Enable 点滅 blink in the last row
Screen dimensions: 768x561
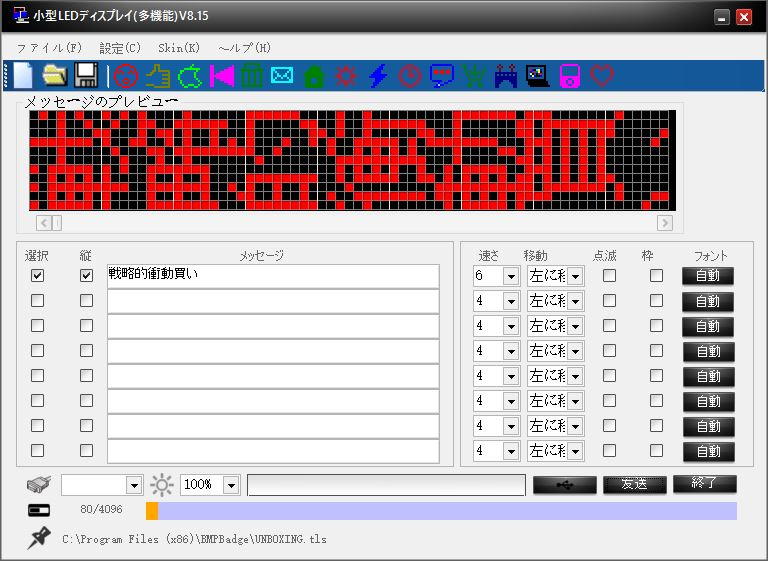609,450
